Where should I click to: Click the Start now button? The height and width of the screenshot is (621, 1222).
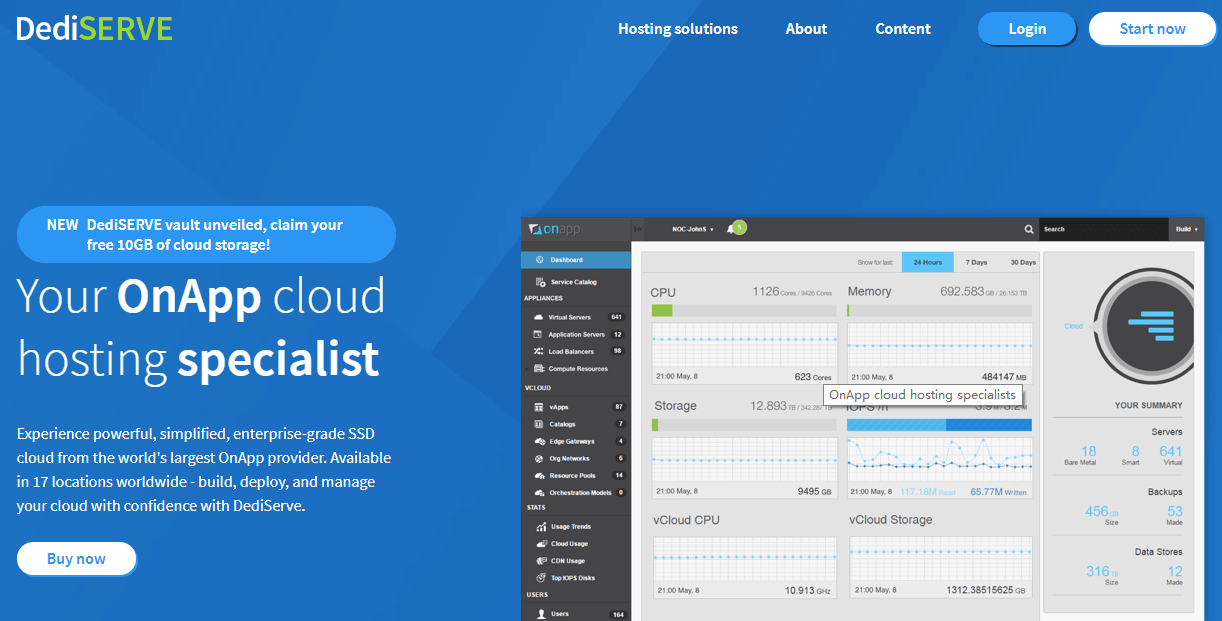click(1152, 28)
